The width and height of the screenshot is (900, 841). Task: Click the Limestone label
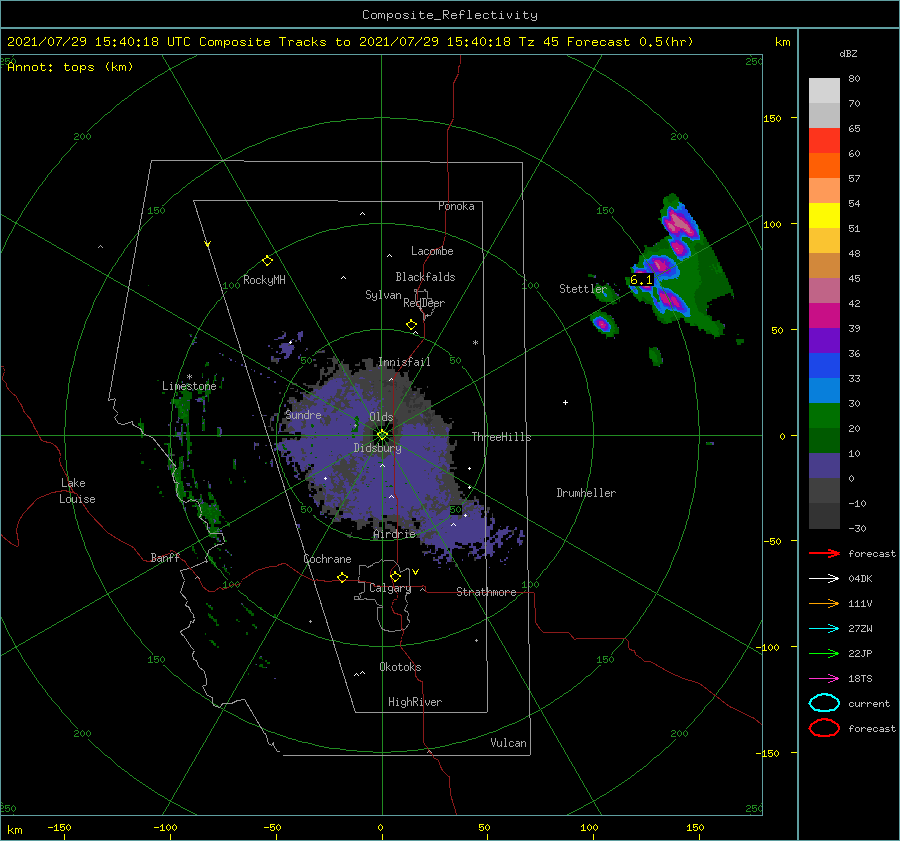pyautogui.click(x=189, y=386)
